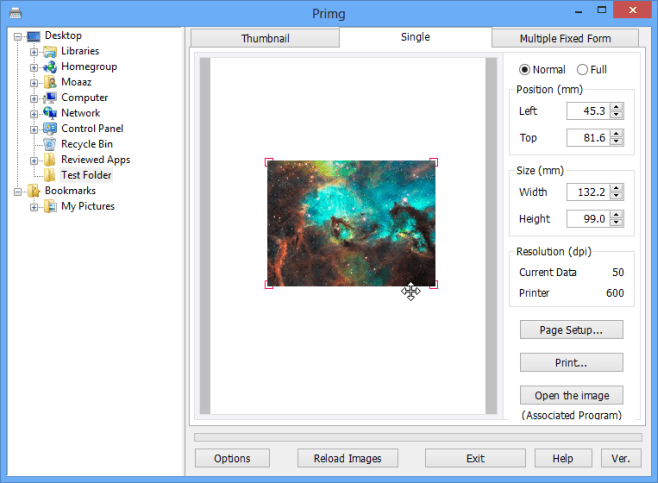
Task: Switch to the Single tab
Action: (x=415, y=37)
